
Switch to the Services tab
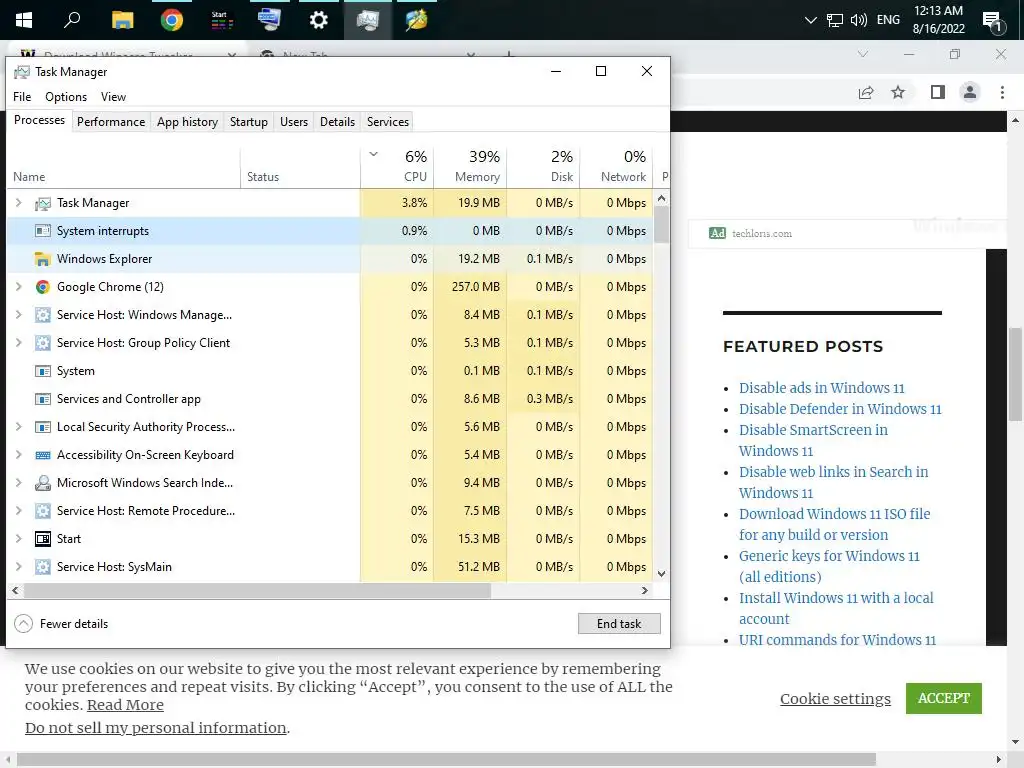pyautogui.click(x=388, y=122)
